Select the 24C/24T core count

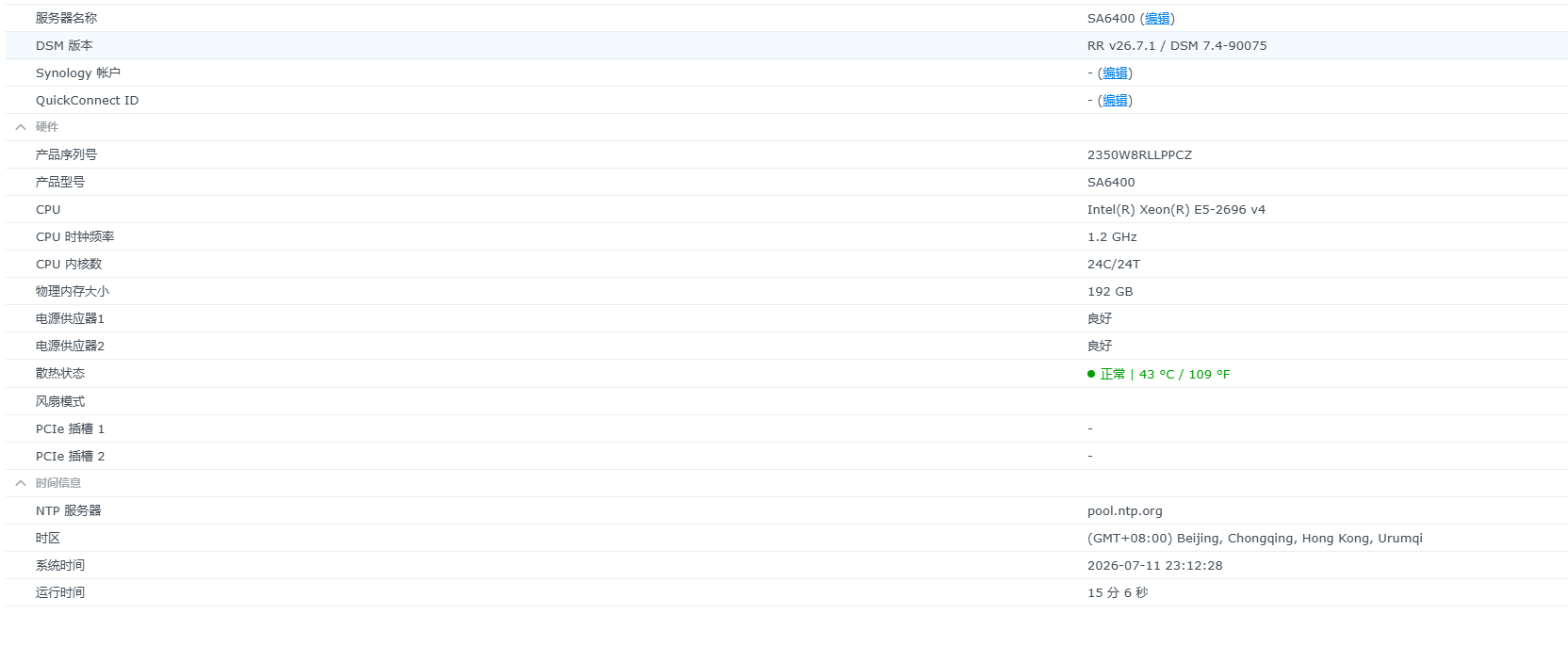pos(1114,264)
